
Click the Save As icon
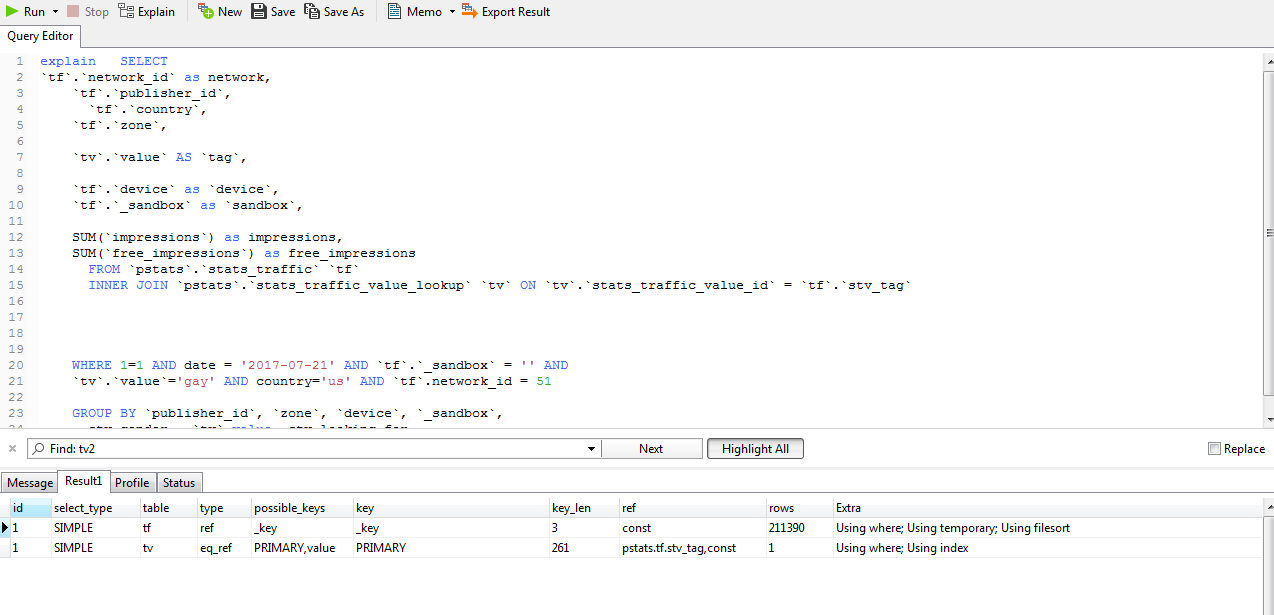(x=312, y=12)
